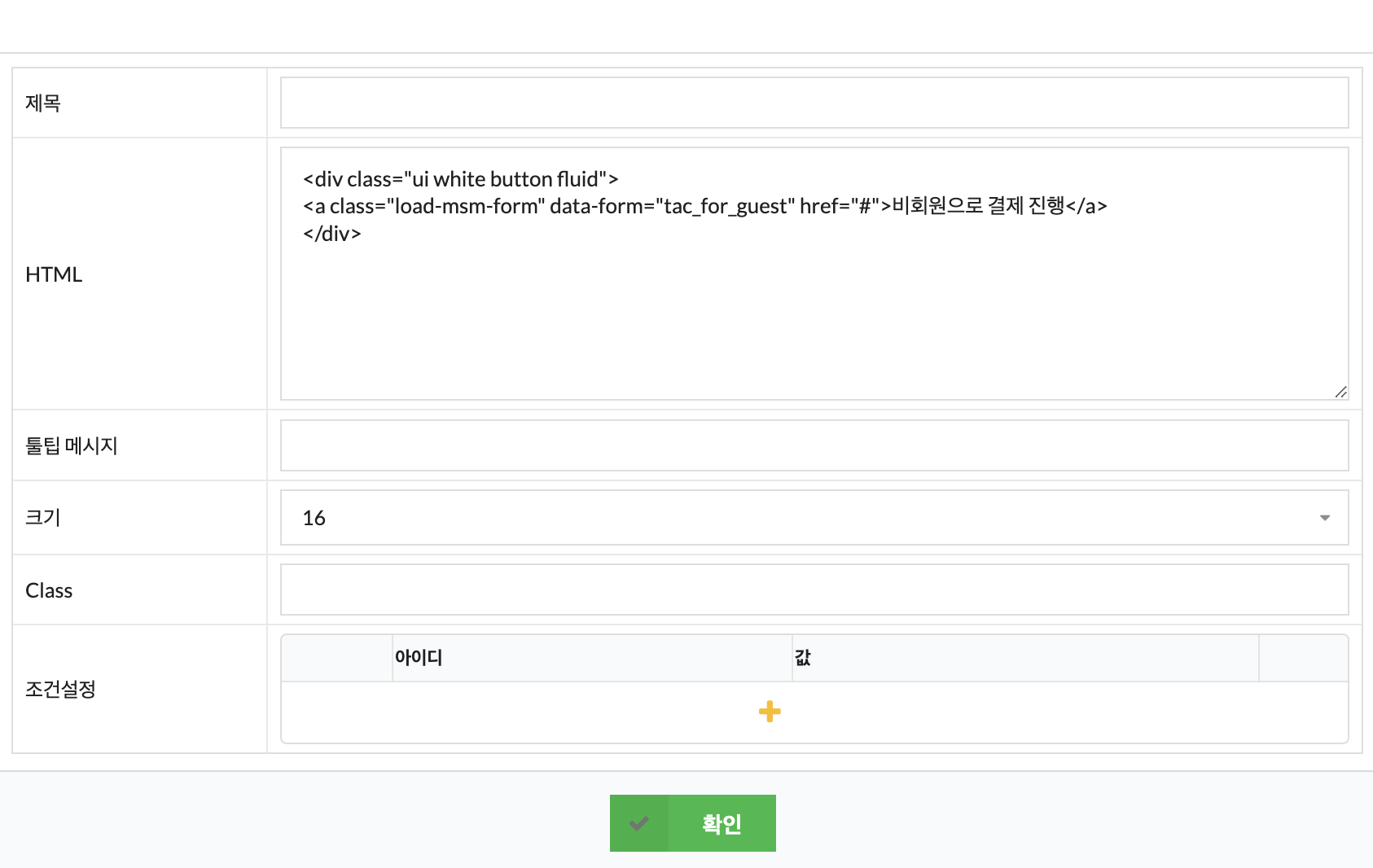Click inside the HTML code textarea
The width and height of the screenshot is (1373, 868).
tap(814, 274)
